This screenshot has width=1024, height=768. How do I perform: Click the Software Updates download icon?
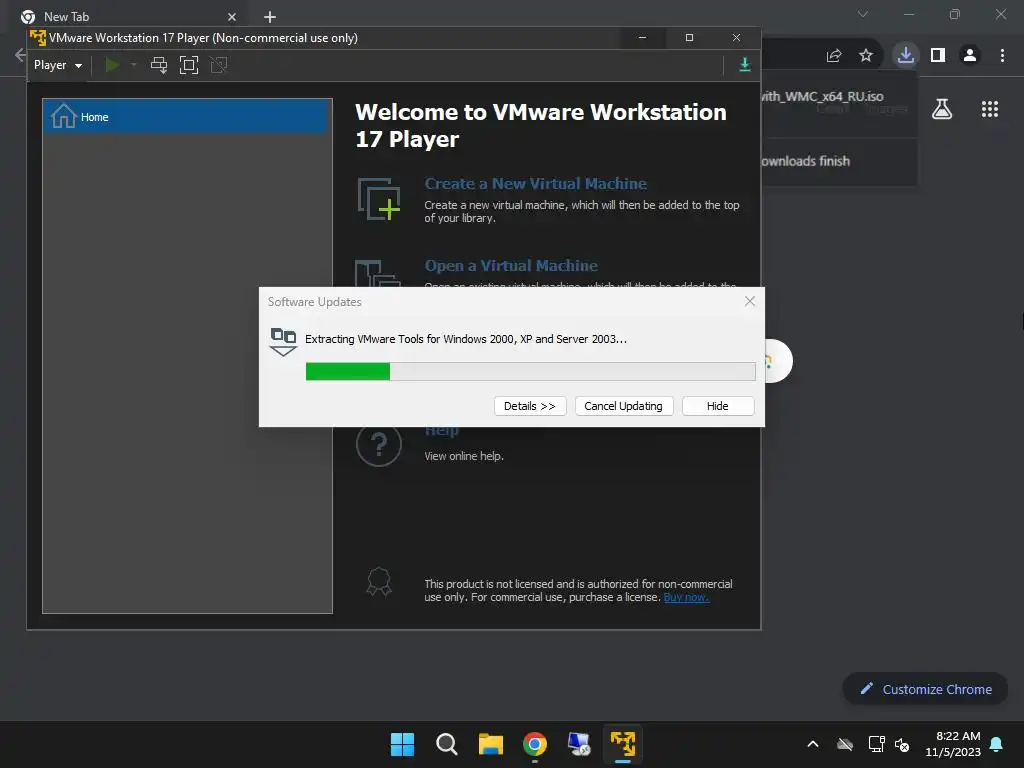pyautogui.click(x=283, y=342)
